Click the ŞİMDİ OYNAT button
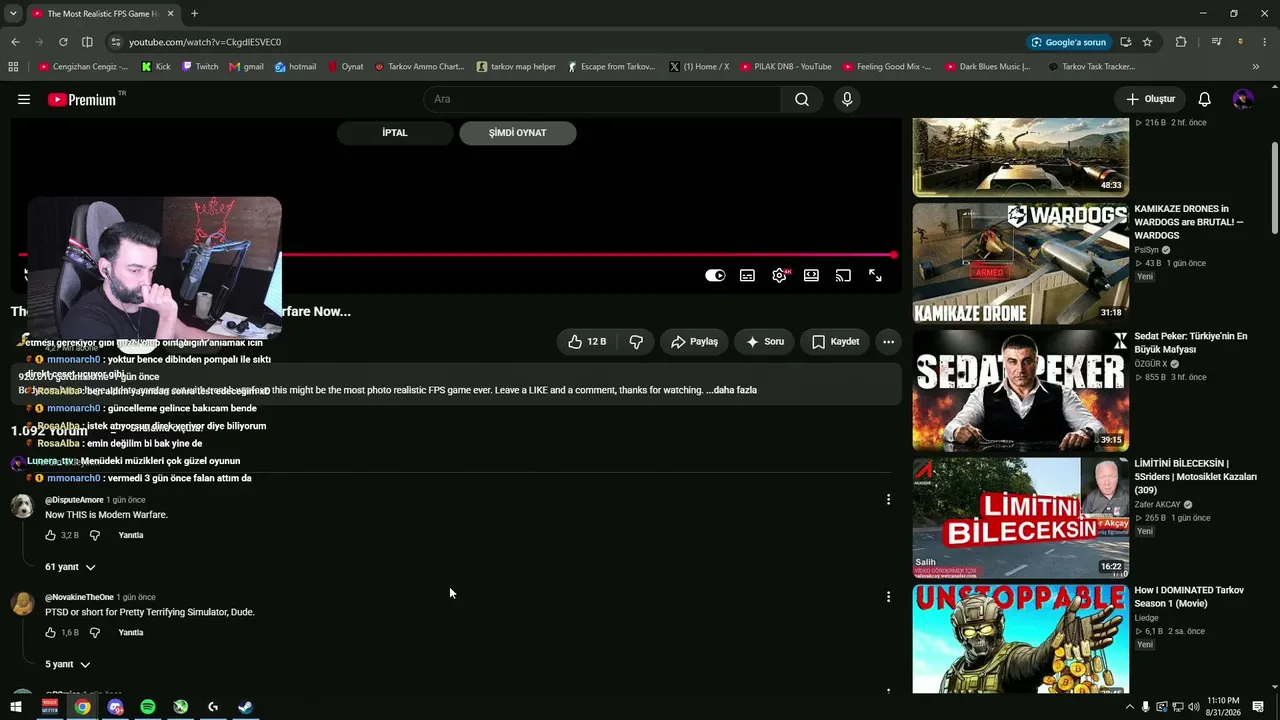Screen dimensions: 1280x720 517,133
